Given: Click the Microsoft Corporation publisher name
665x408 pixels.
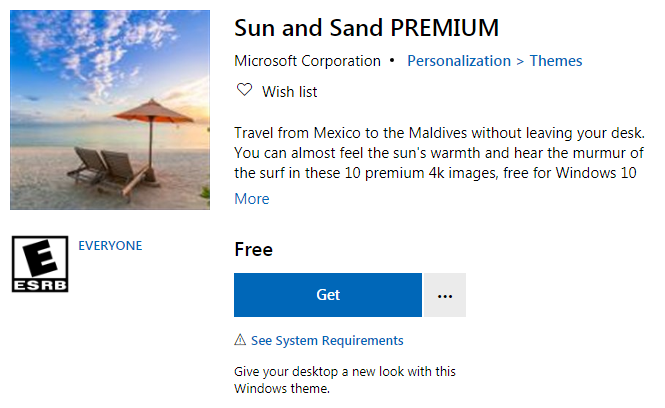Looking at the screenshot, I should tap(307, 61).
